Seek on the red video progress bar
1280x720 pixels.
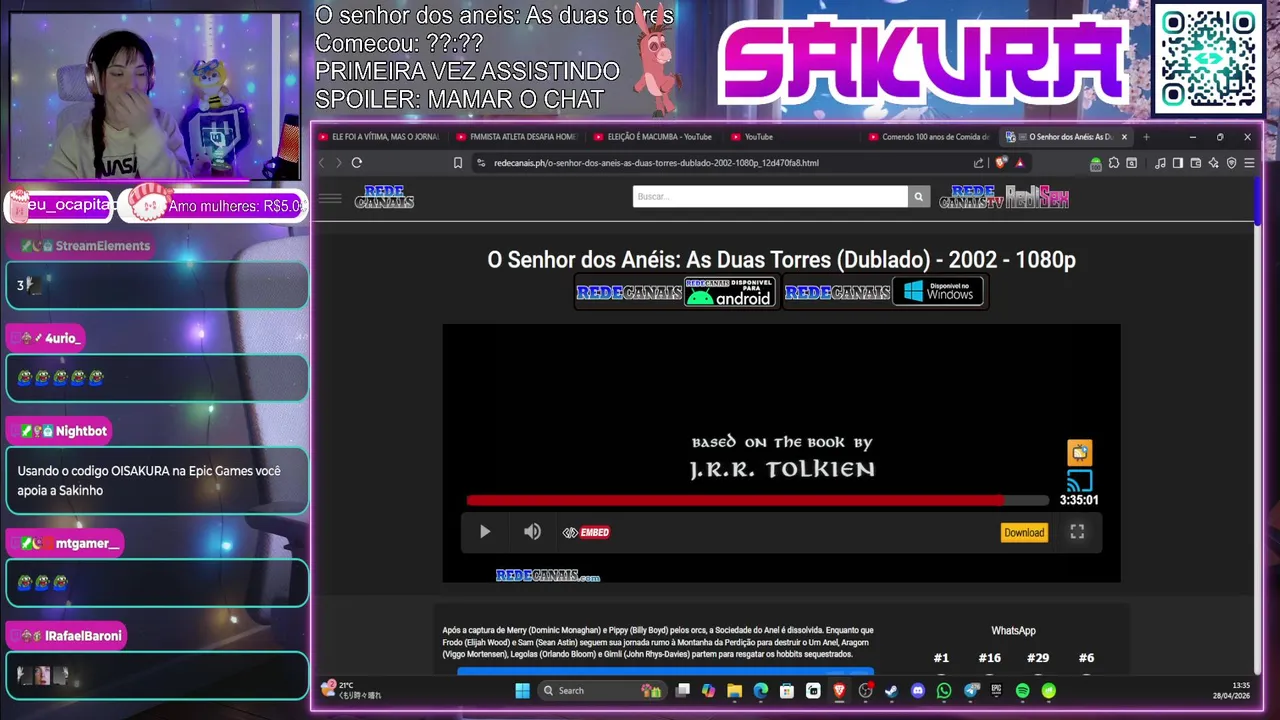757,500
